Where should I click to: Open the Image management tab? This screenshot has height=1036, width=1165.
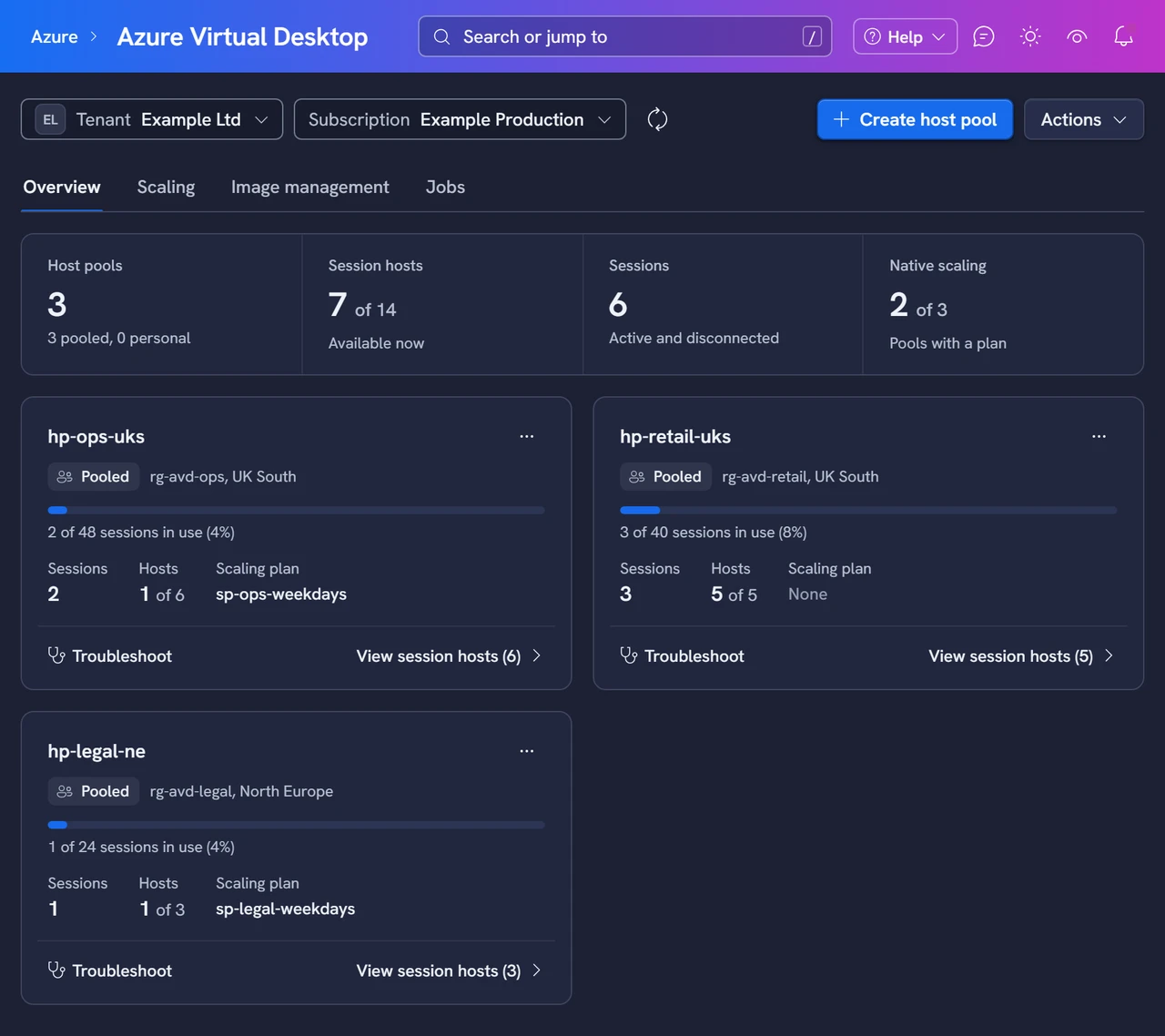[309, 187]
